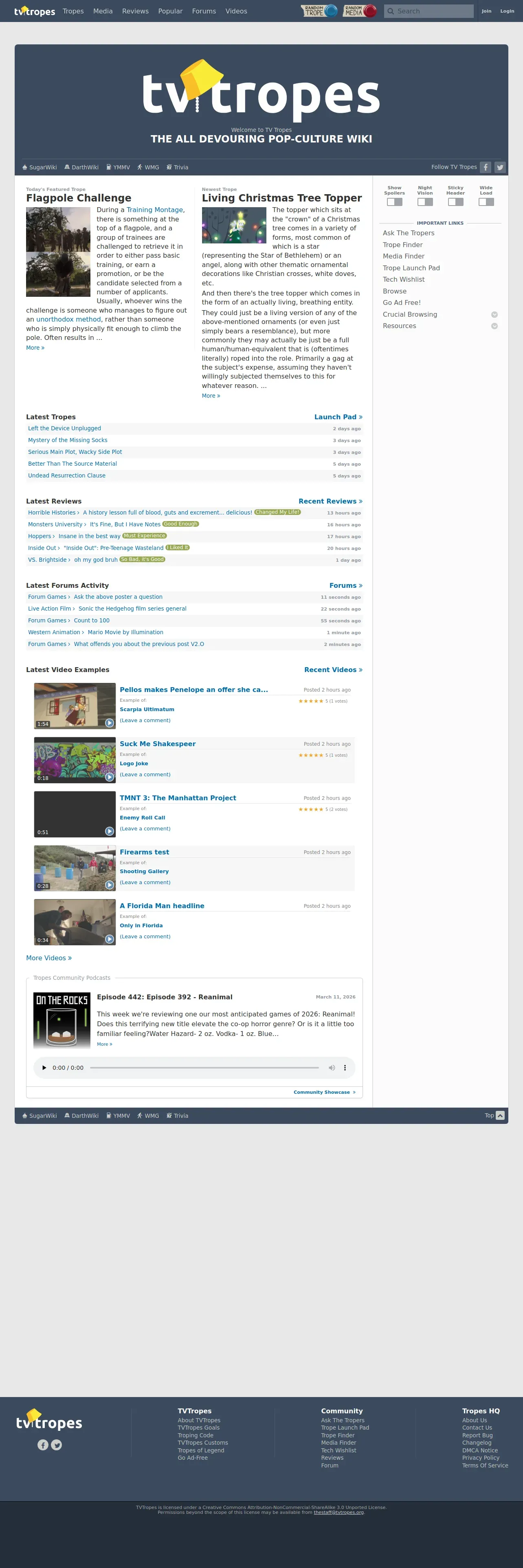
Task: Open Trope Finder sidebar link
Action: click(x=402, y=245)
